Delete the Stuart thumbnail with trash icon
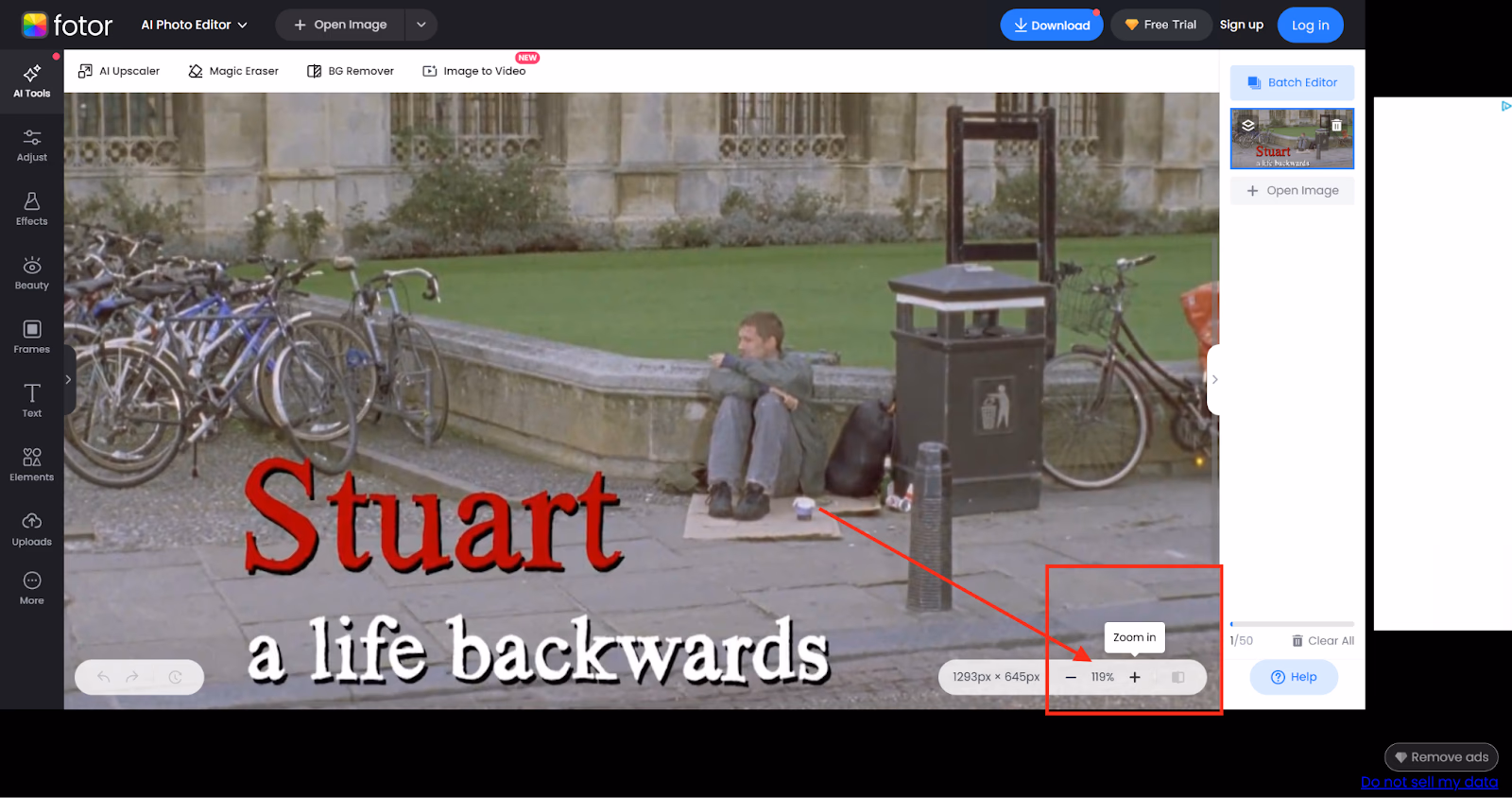 [1336, 125]
